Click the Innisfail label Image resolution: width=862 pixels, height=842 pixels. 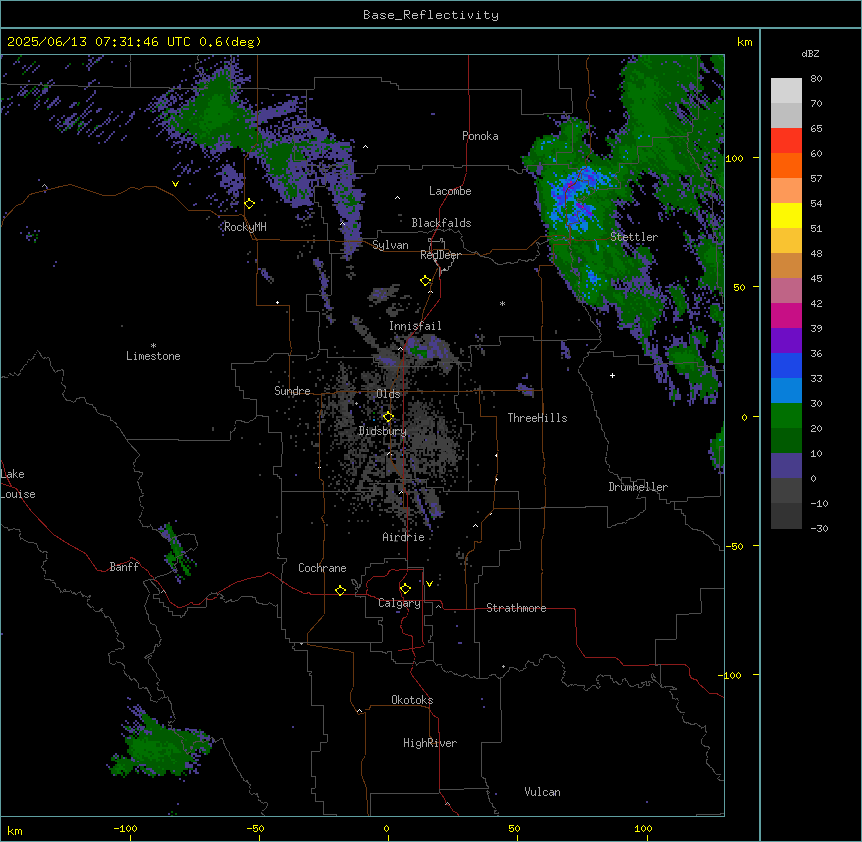click(x=415, y=326)
